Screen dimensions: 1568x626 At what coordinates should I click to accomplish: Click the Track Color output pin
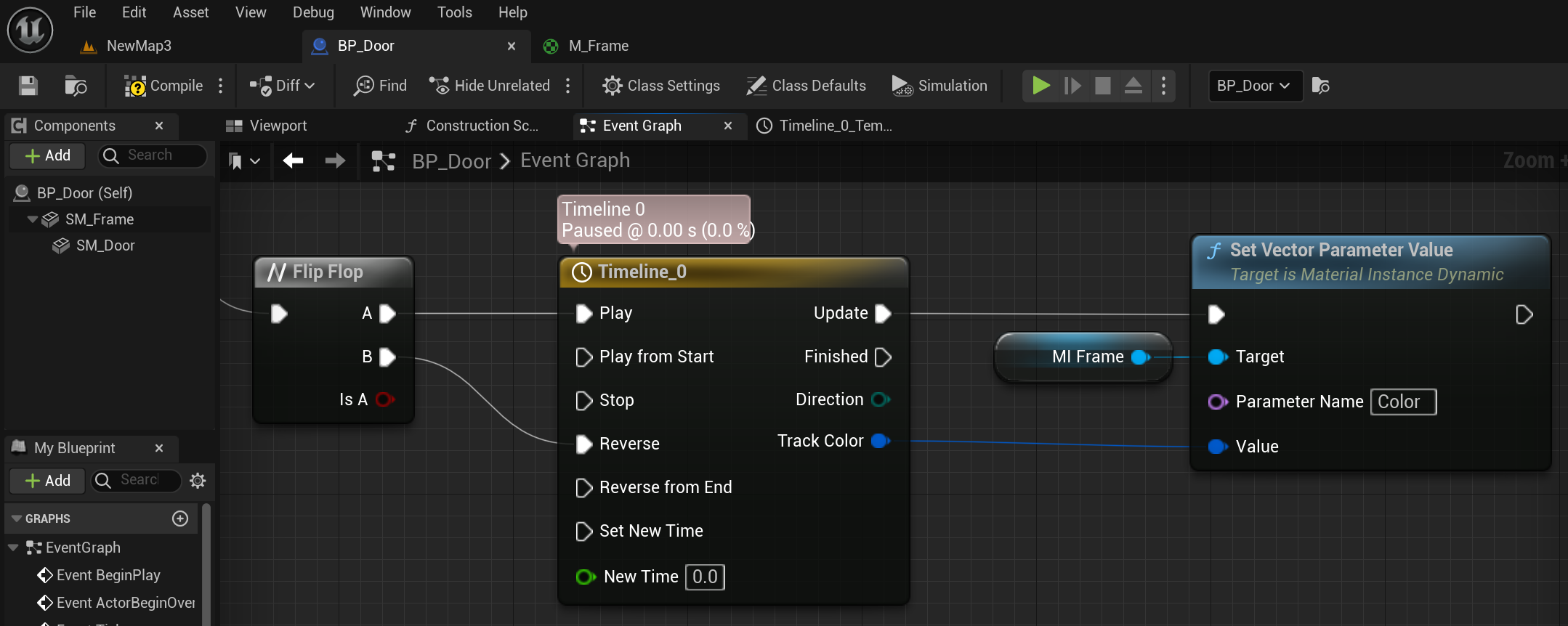point(881,441)
